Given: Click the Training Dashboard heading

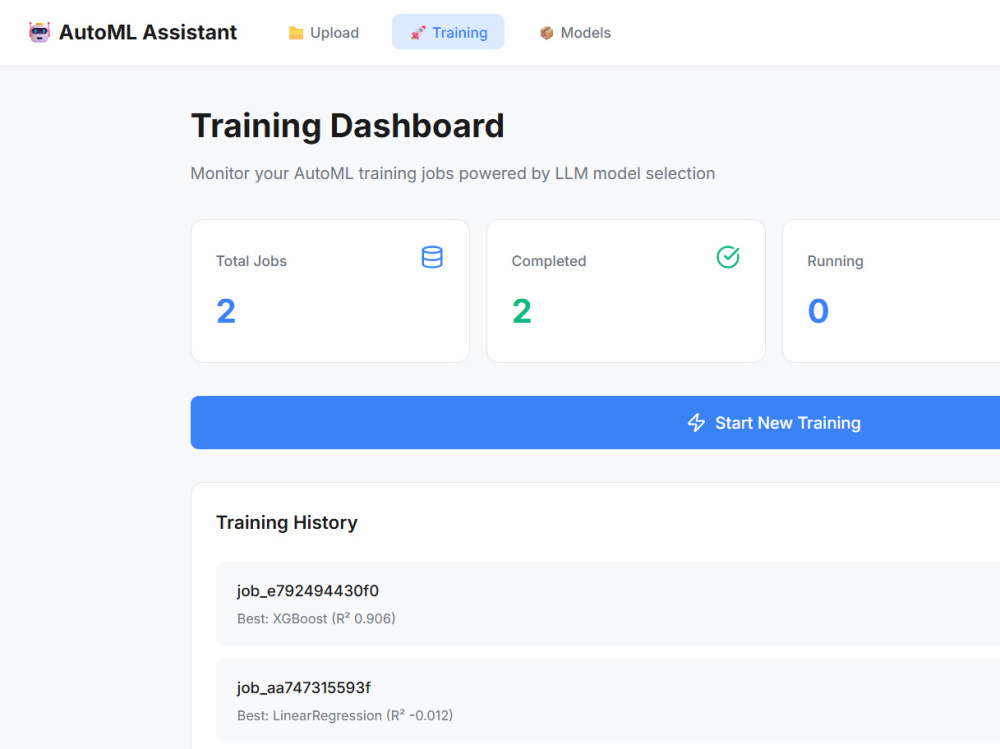Looking at the screenshot, I should coord(348,126).
